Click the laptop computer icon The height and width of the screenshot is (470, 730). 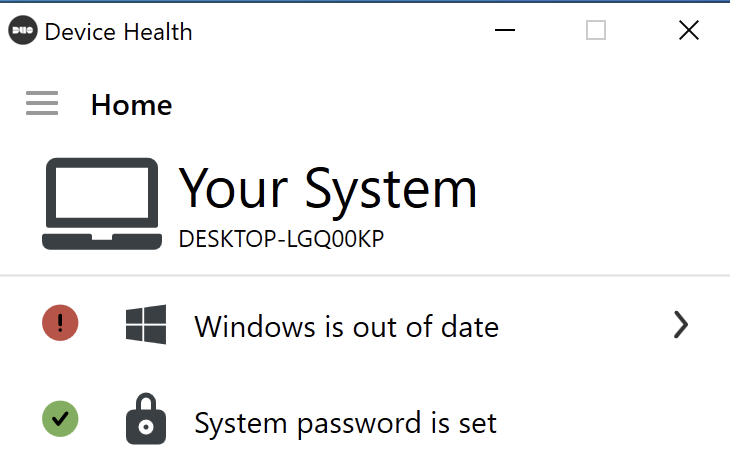click(102, 204)
